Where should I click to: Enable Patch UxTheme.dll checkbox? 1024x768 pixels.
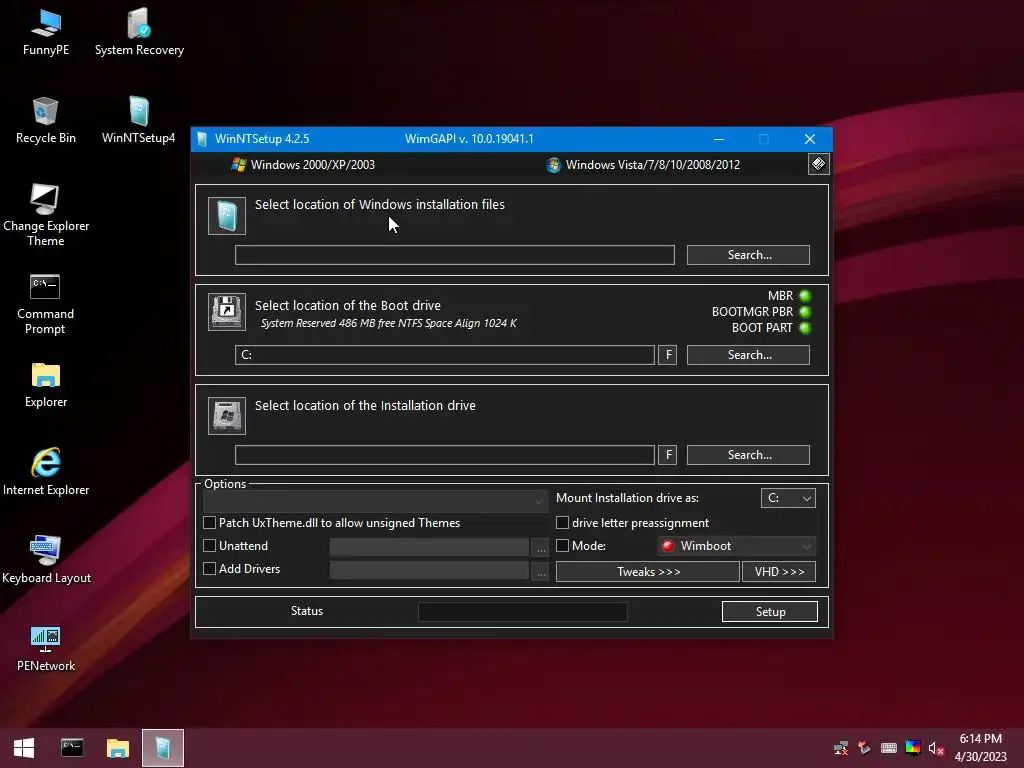(x=210, y=522)
